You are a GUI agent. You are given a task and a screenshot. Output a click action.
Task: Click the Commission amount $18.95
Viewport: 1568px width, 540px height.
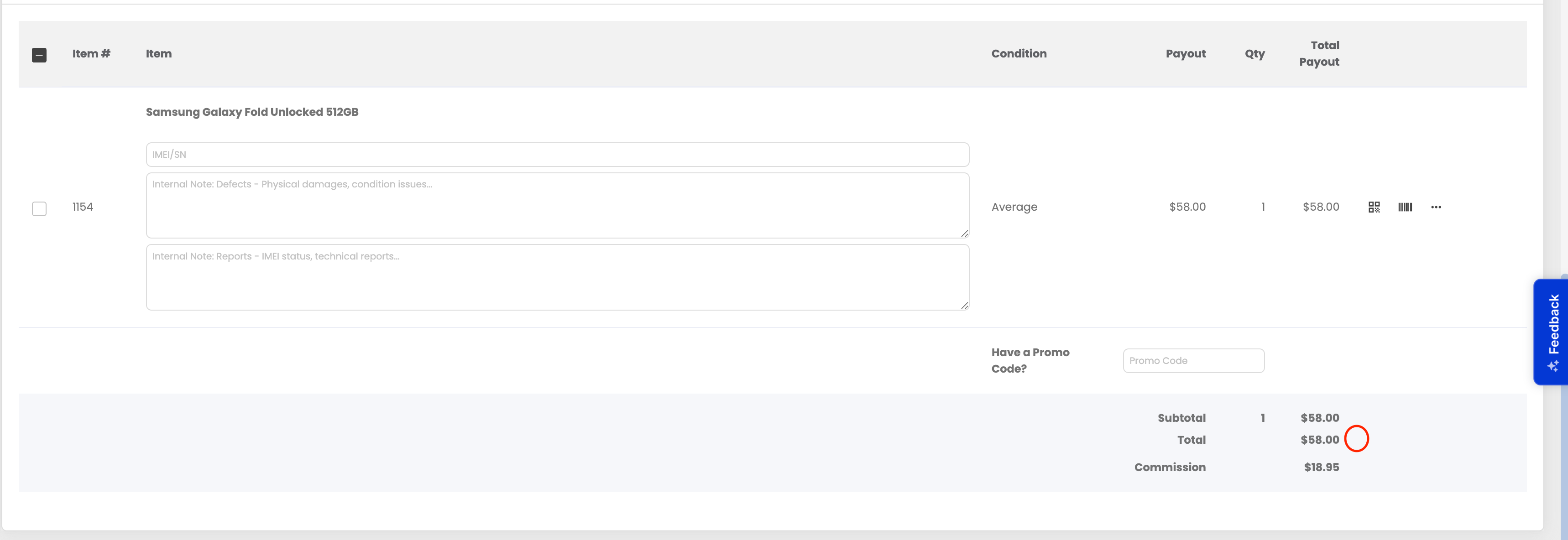pos(1321,467)
